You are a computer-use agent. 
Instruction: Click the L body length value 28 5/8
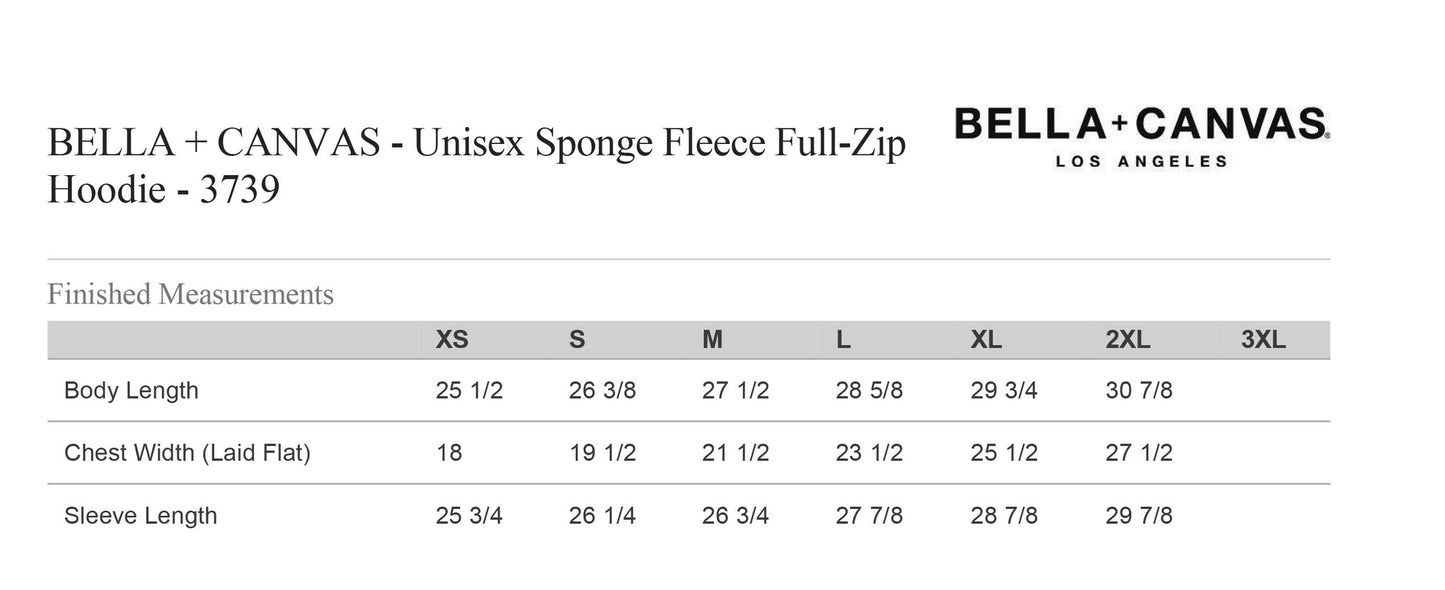(x=869, y=390)
